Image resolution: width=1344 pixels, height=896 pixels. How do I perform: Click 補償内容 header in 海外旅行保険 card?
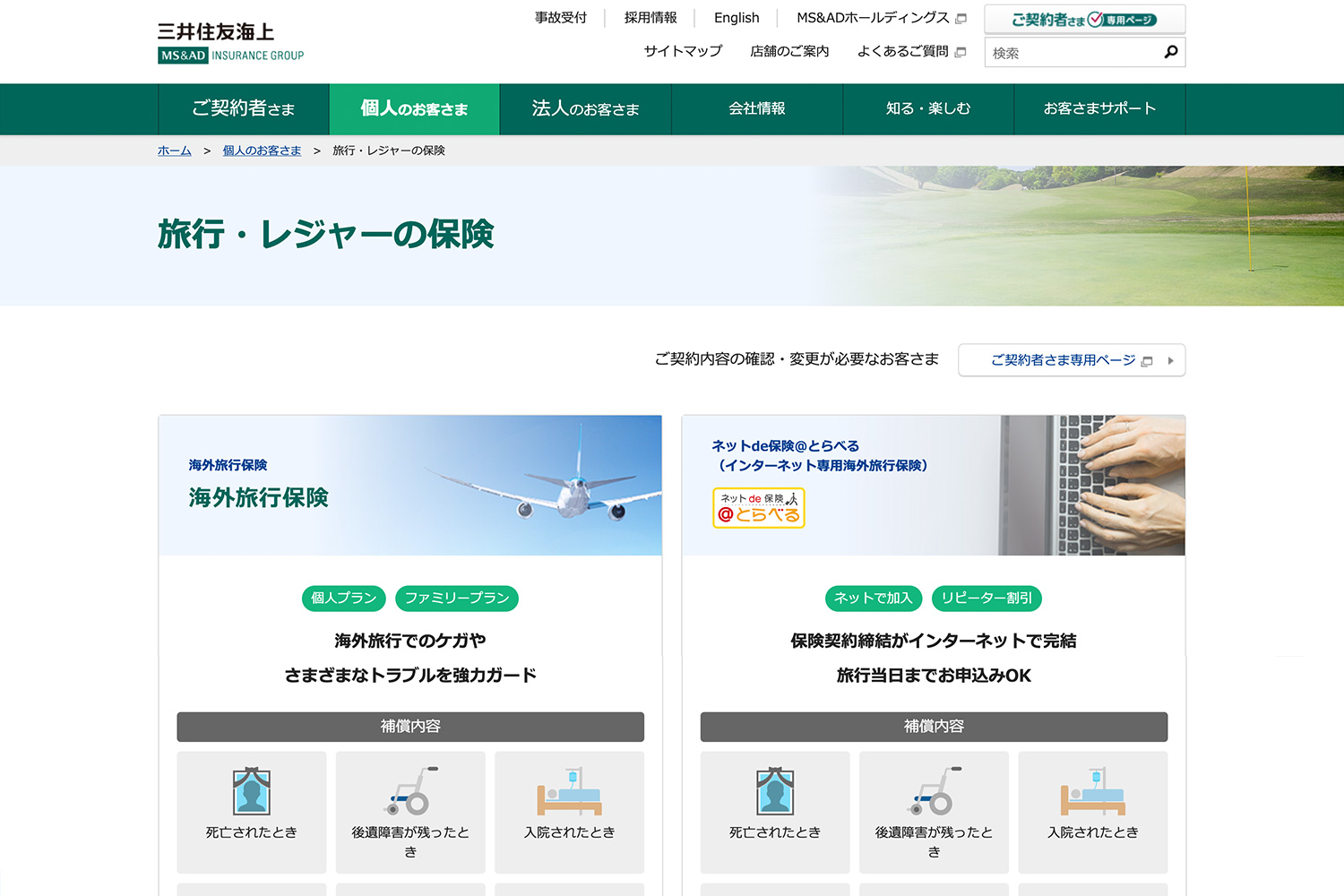(x=410, y=727)
